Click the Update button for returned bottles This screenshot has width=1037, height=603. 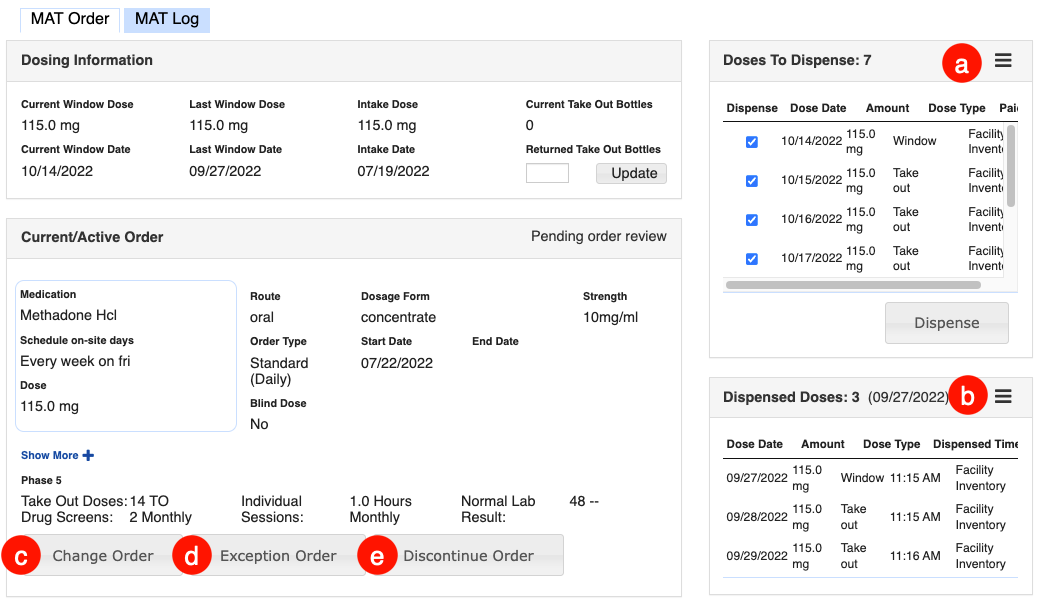pyautogui.click(x=631, y=174)
